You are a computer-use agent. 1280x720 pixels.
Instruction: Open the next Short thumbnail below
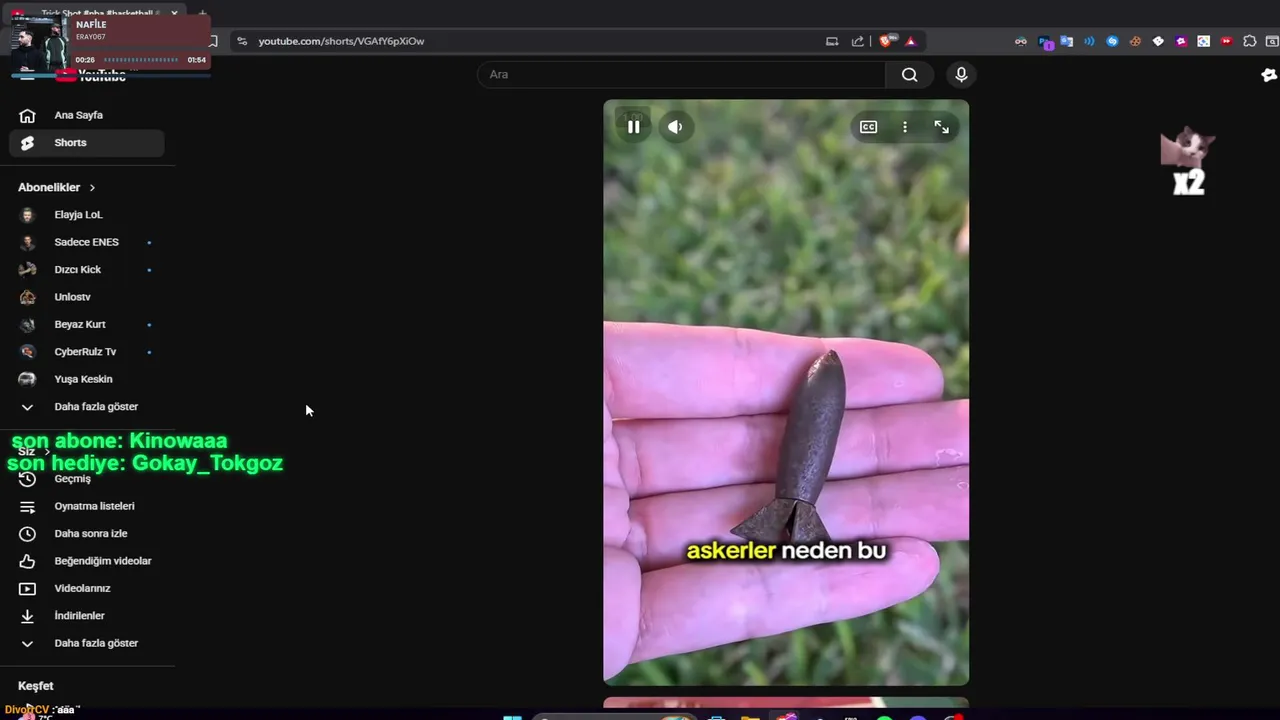786,703
